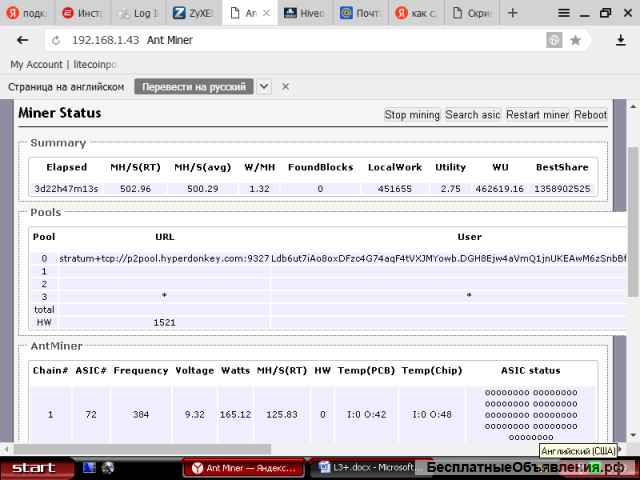This screenshot has height=480, width=640.
Task: Expand translation options dropdown arrow
Action: [x=264, y=87]
